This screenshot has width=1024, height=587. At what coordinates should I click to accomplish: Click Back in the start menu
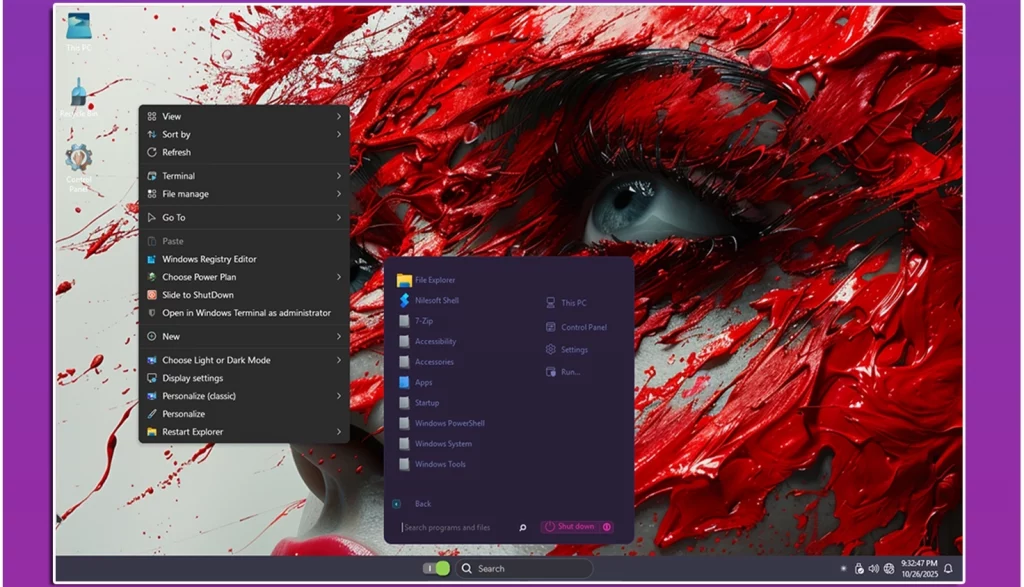point(422,503)
